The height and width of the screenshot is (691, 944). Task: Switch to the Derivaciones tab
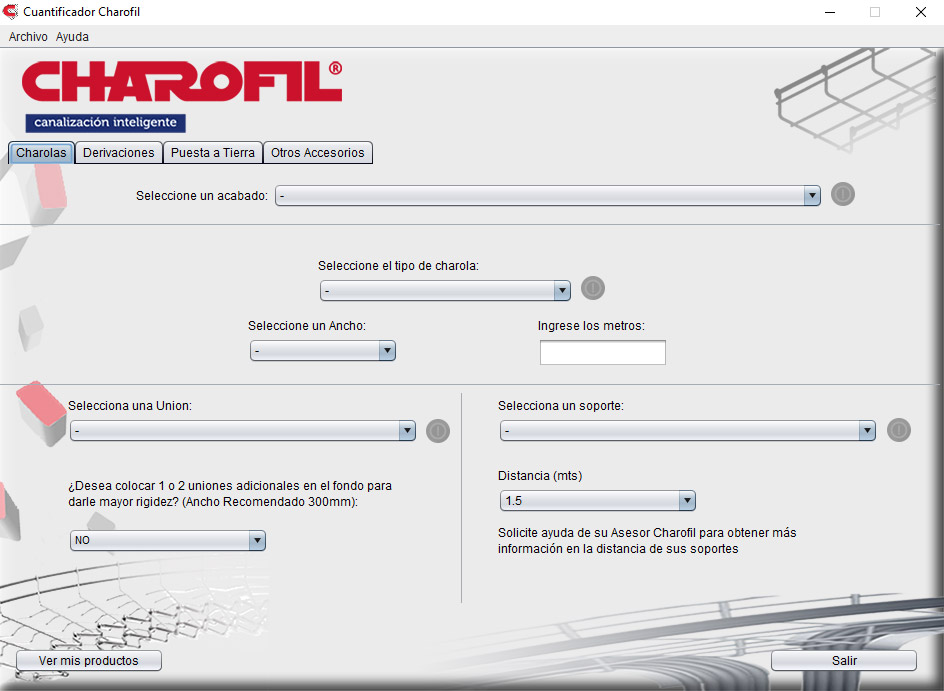119,153
